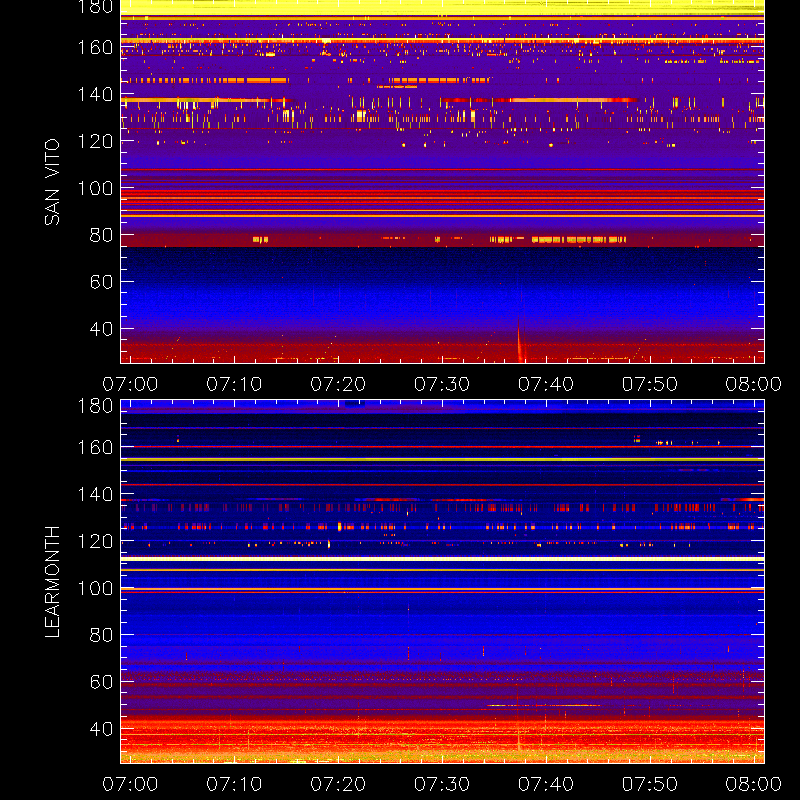Pick the 40 tick label on Learmonth plot

click(x=101, y=729)
